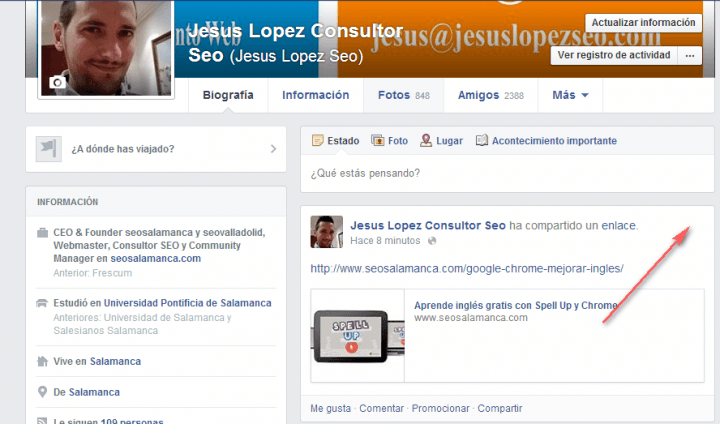Click Salamanca link after De
This screenshot has height=424, width=720.
(94, 392)
